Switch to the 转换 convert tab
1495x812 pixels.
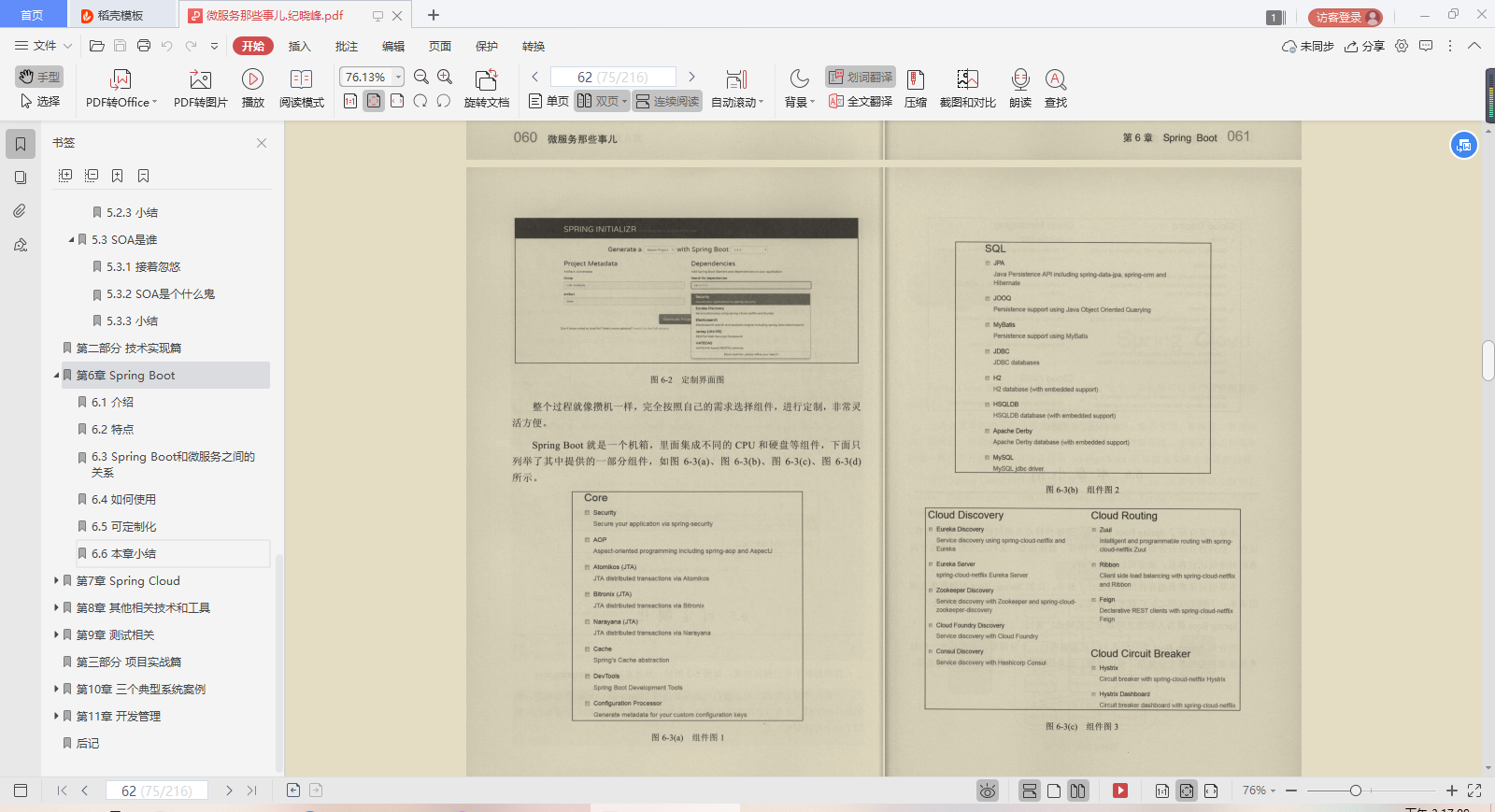click(533, 46)
